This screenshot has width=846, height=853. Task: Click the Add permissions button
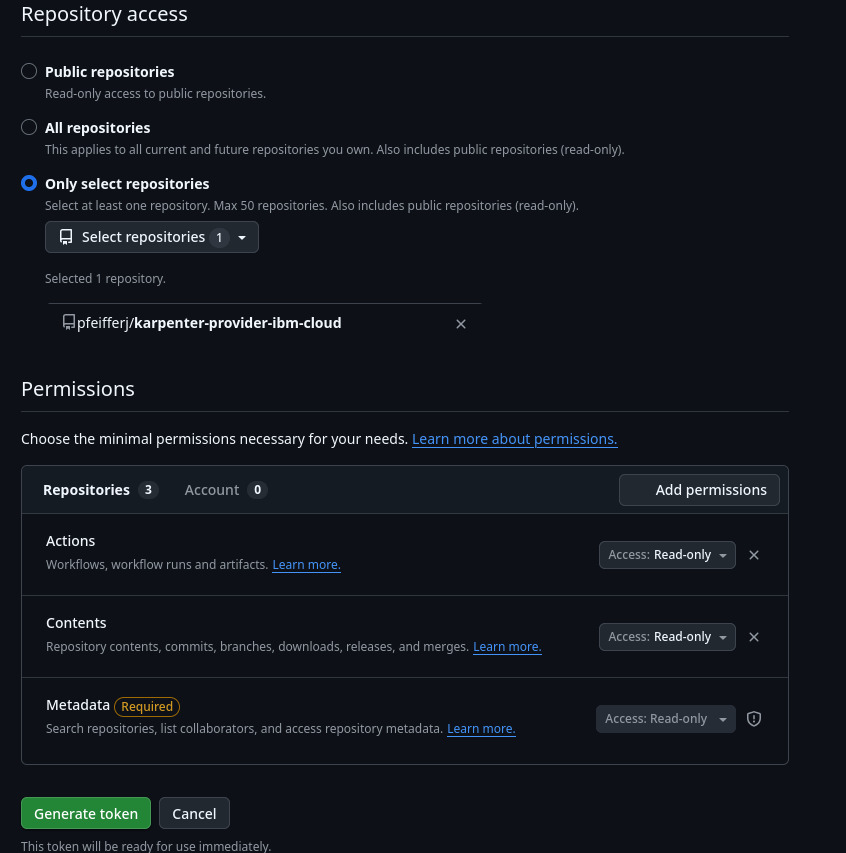click(699, 490)
